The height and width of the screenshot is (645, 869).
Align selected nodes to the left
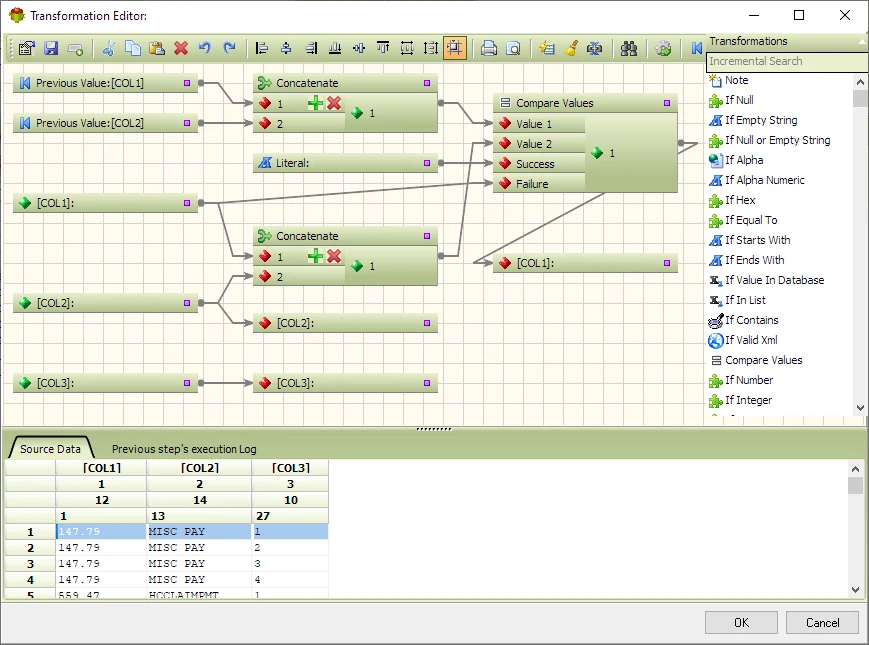[262, 48]
